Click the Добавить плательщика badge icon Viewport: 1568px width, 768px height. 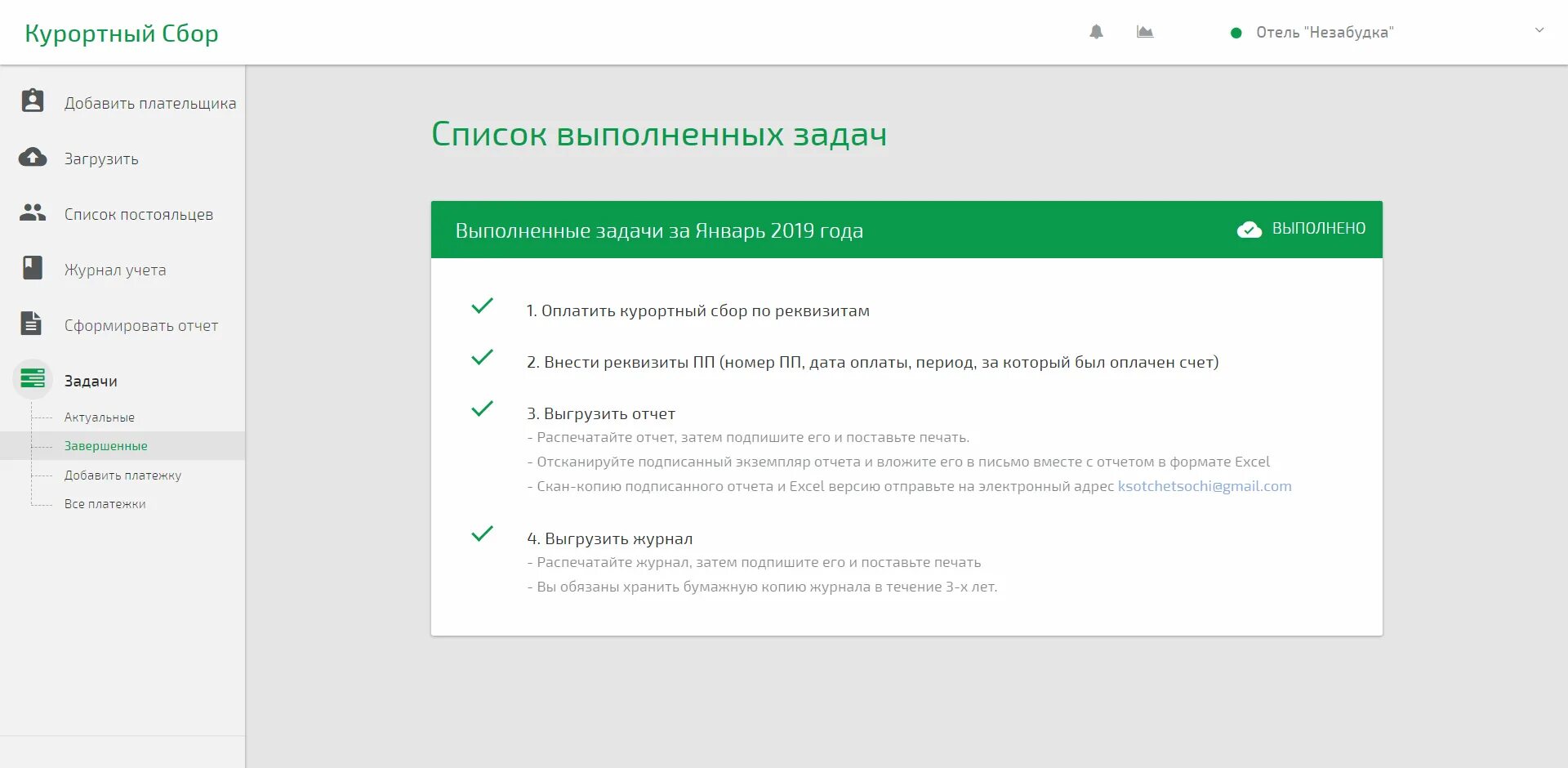coord(33,100)
